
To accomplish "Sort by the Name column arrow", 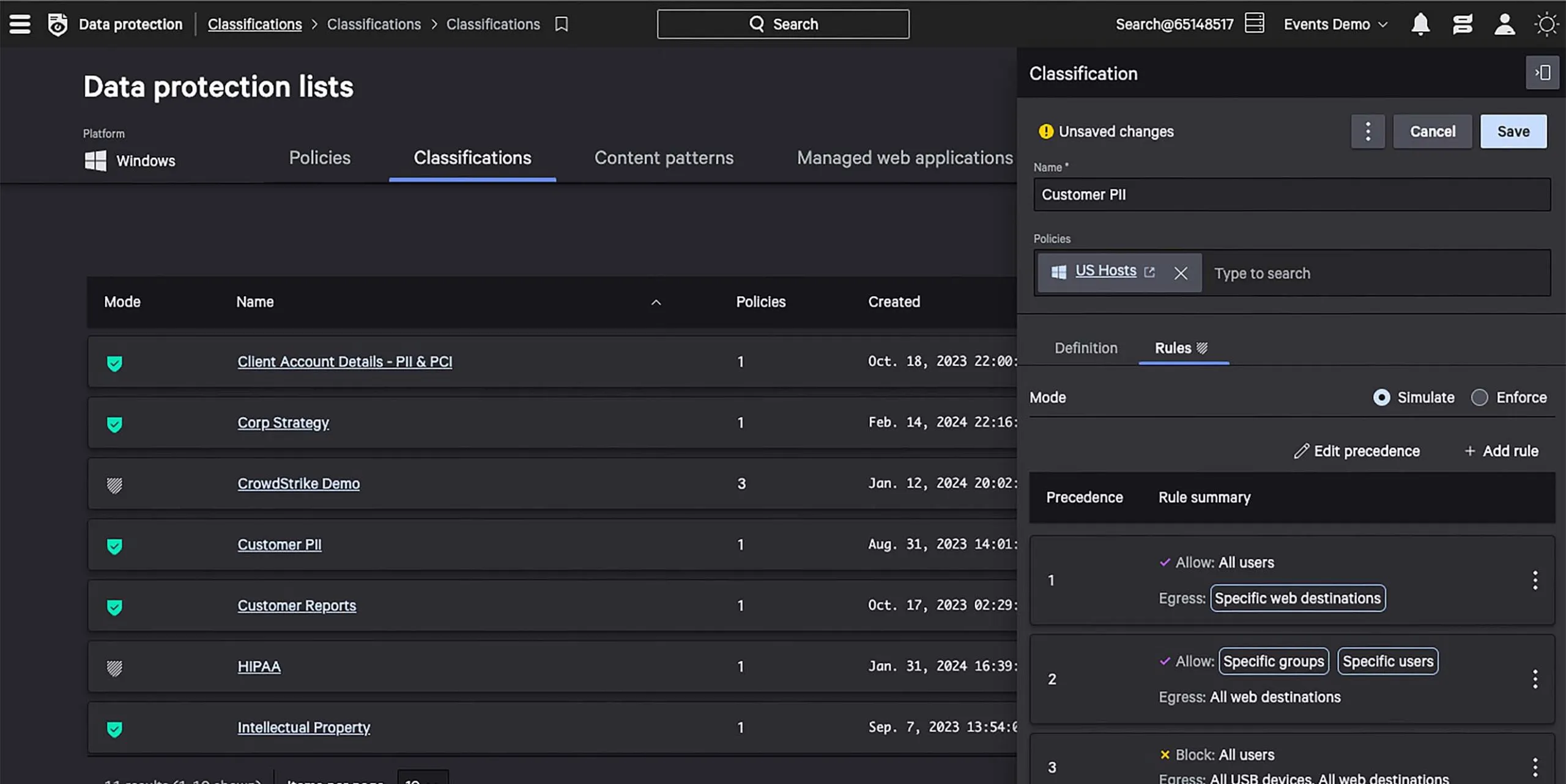I will 656,302.
